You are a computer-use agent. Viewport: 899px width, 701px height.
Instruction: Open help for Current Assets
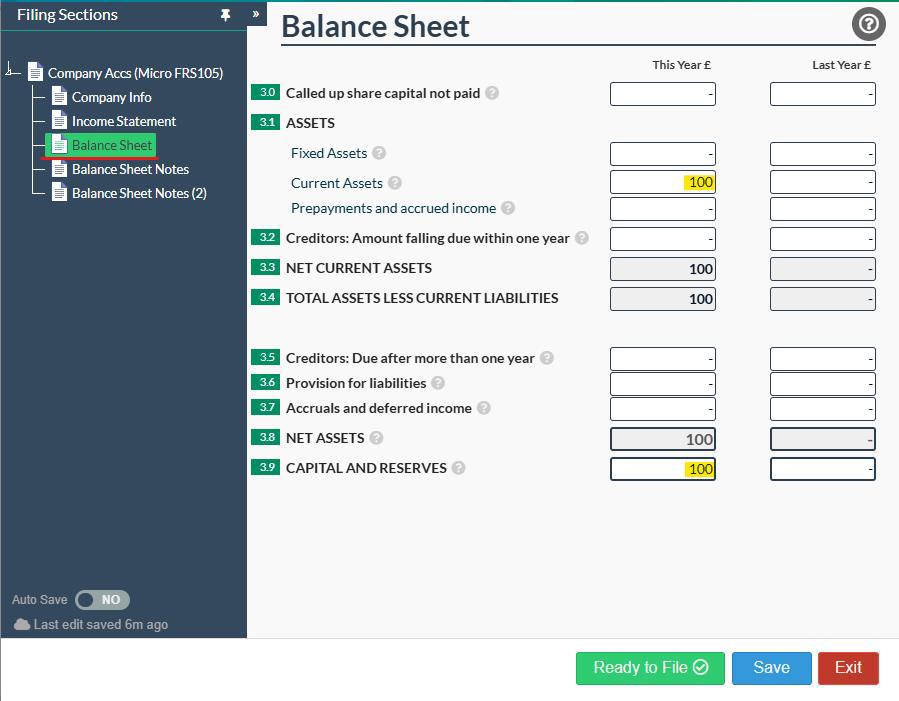click(x=396, y=183)
